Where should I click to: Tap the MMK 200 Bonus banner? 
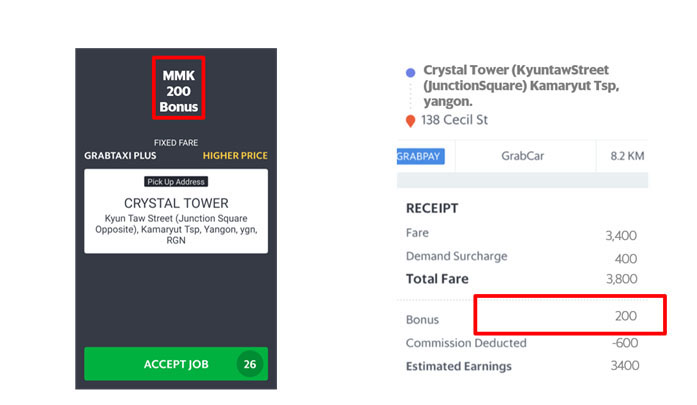tap(179, 90)
